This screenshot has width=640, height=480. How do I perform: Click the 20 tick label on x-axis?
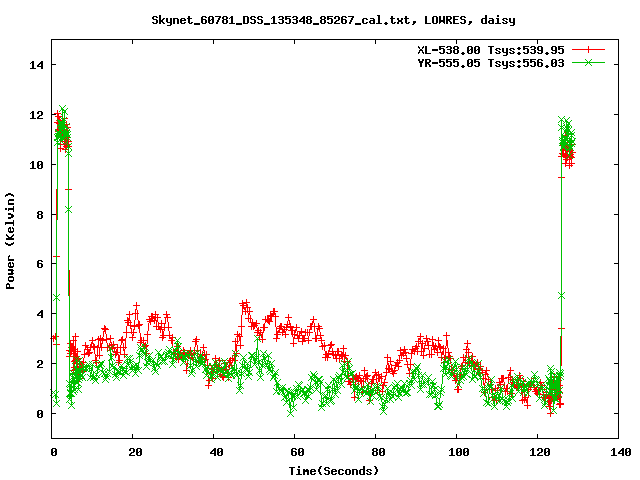point(134,452)
